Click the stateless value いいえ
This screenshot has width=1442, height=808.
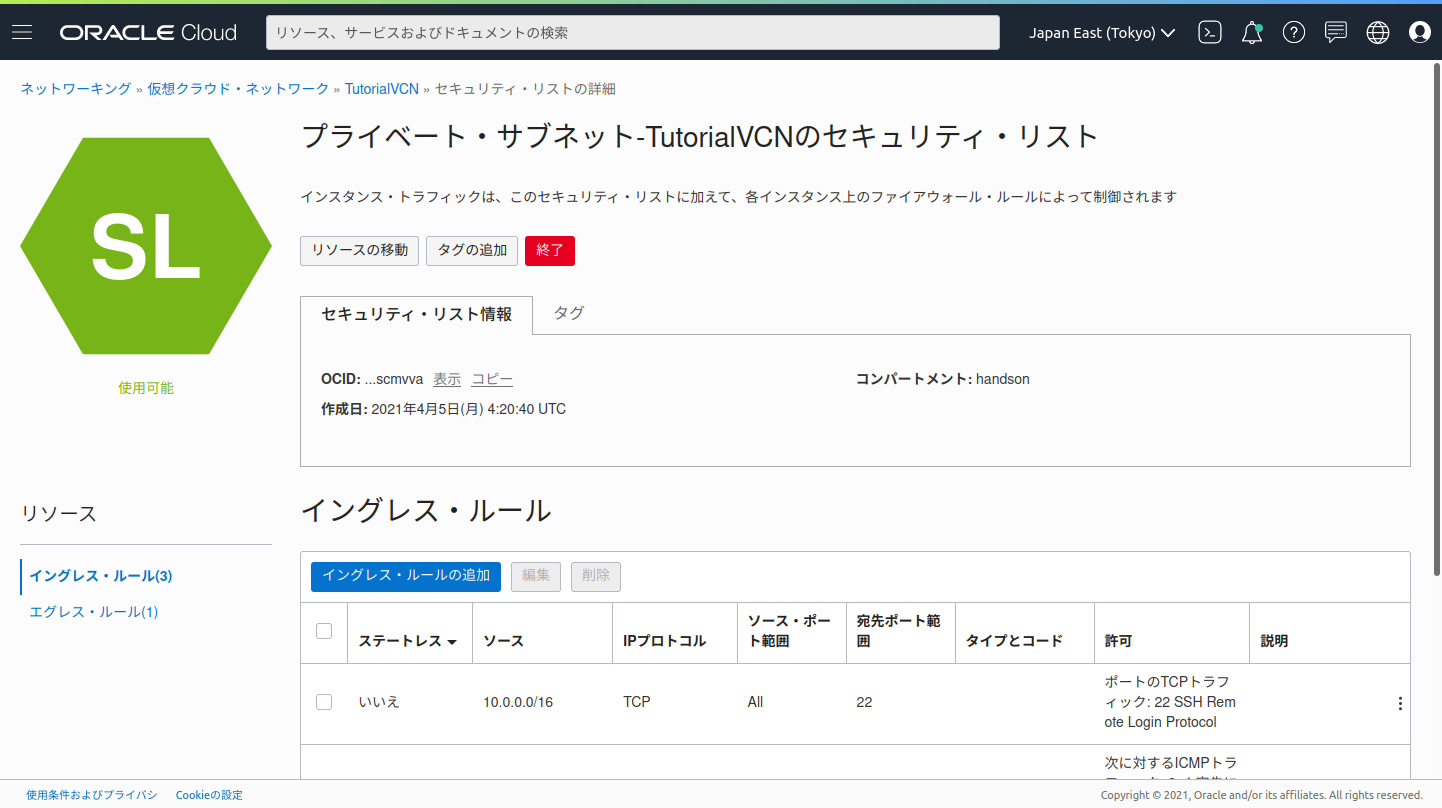pos(379,702)
